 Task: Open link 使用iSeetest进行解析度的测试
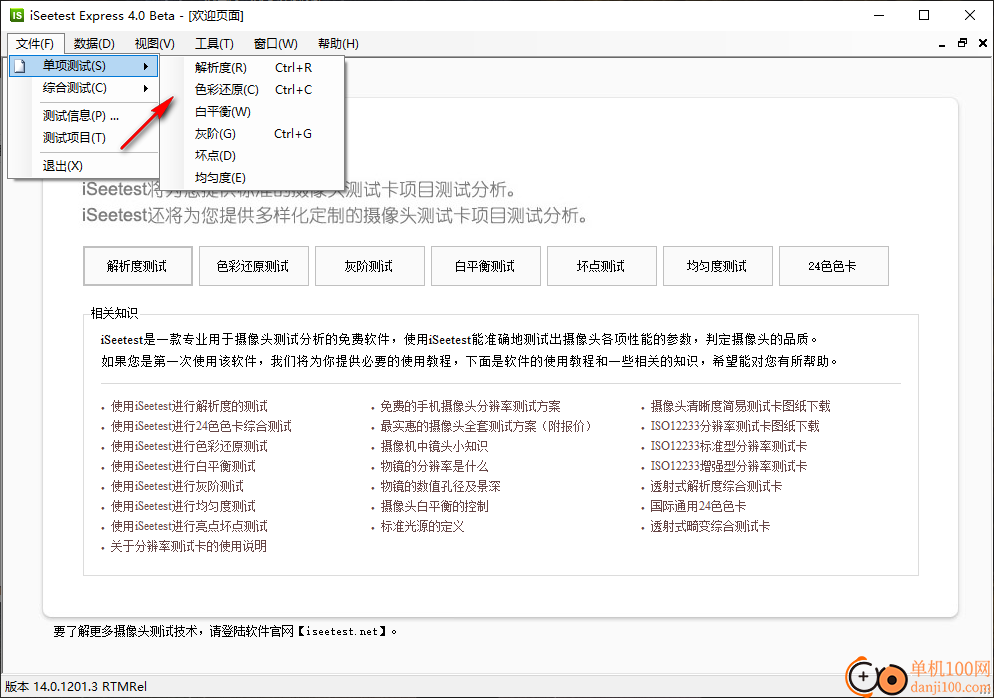pyautogui.click(x=189, y=406)
